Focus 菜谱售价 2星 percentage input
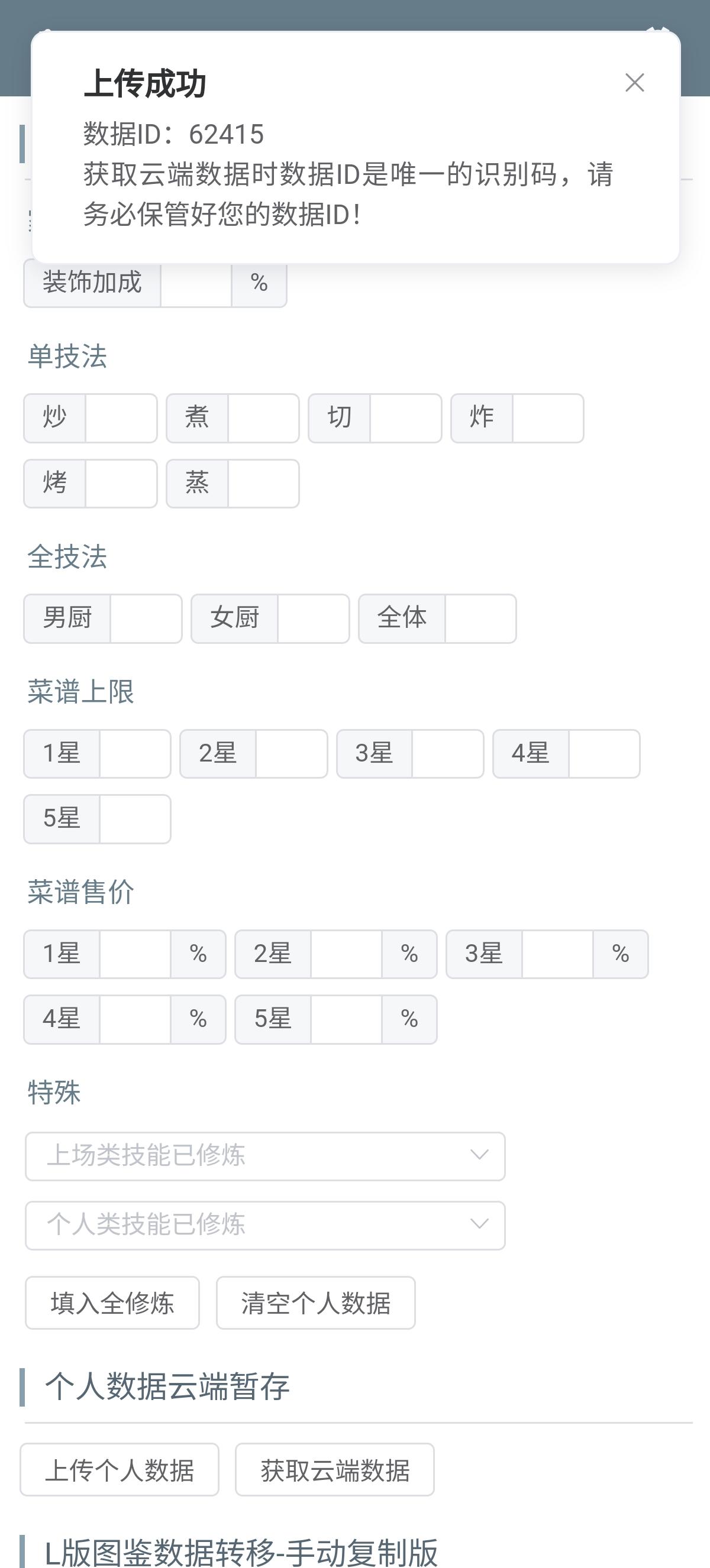This screenshot has width=710, height=1568. pos(346,954)
